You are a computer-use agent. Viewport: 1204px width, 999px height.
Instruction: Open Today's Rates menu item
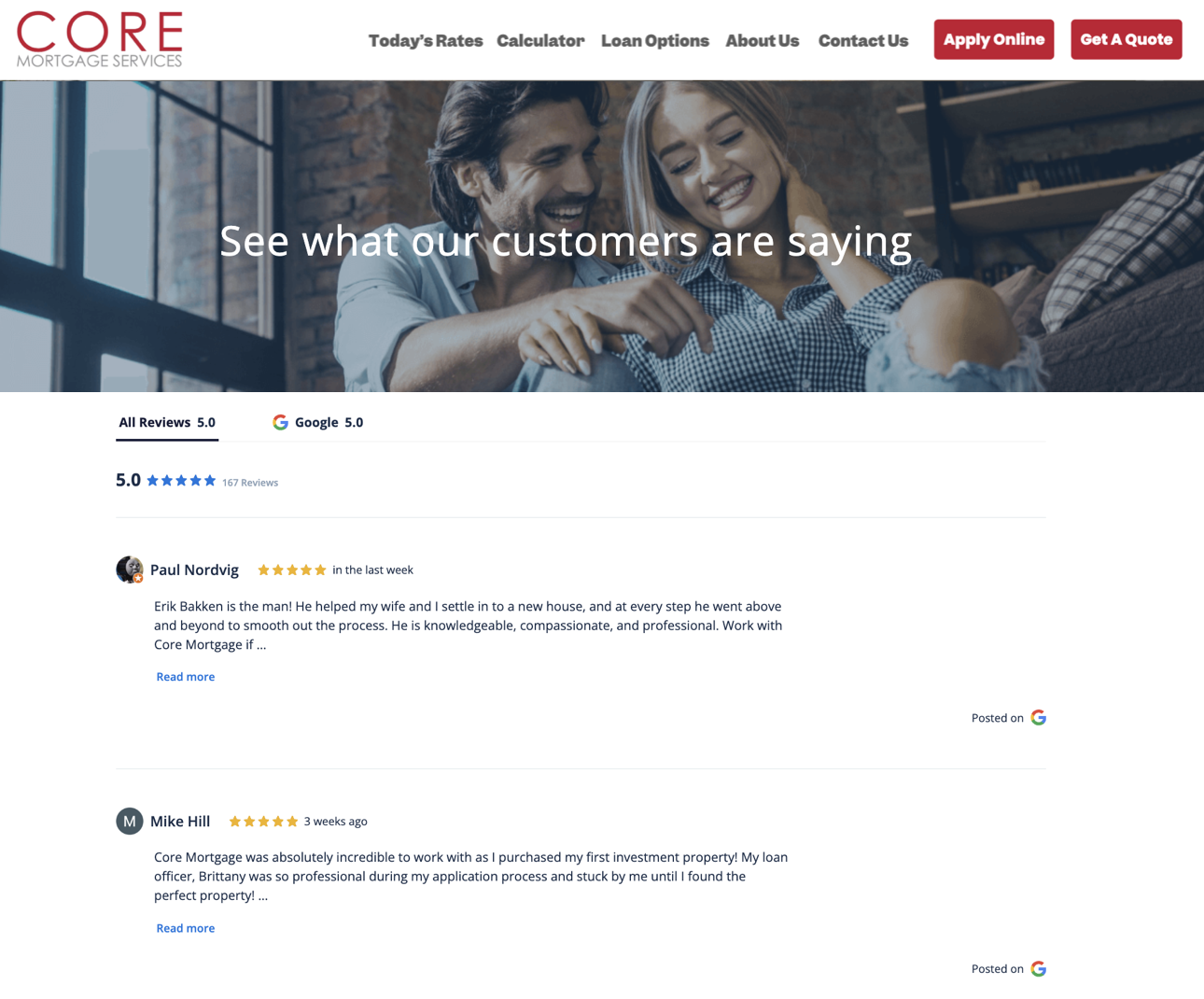[426, 40]
